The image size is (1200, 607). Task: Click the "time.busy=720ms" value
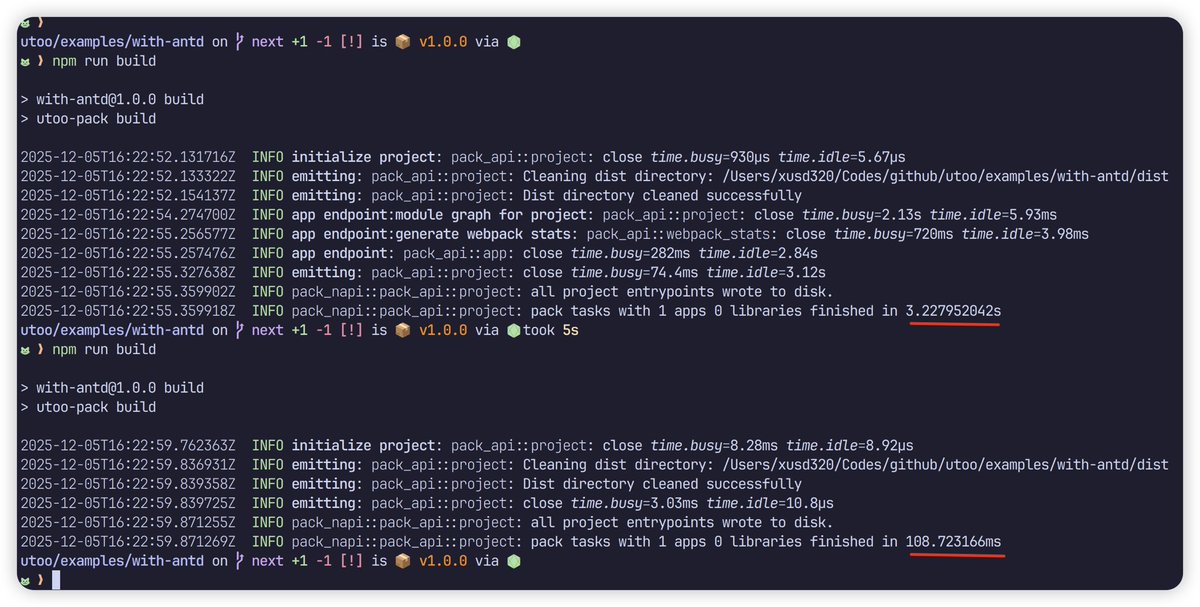894,234
